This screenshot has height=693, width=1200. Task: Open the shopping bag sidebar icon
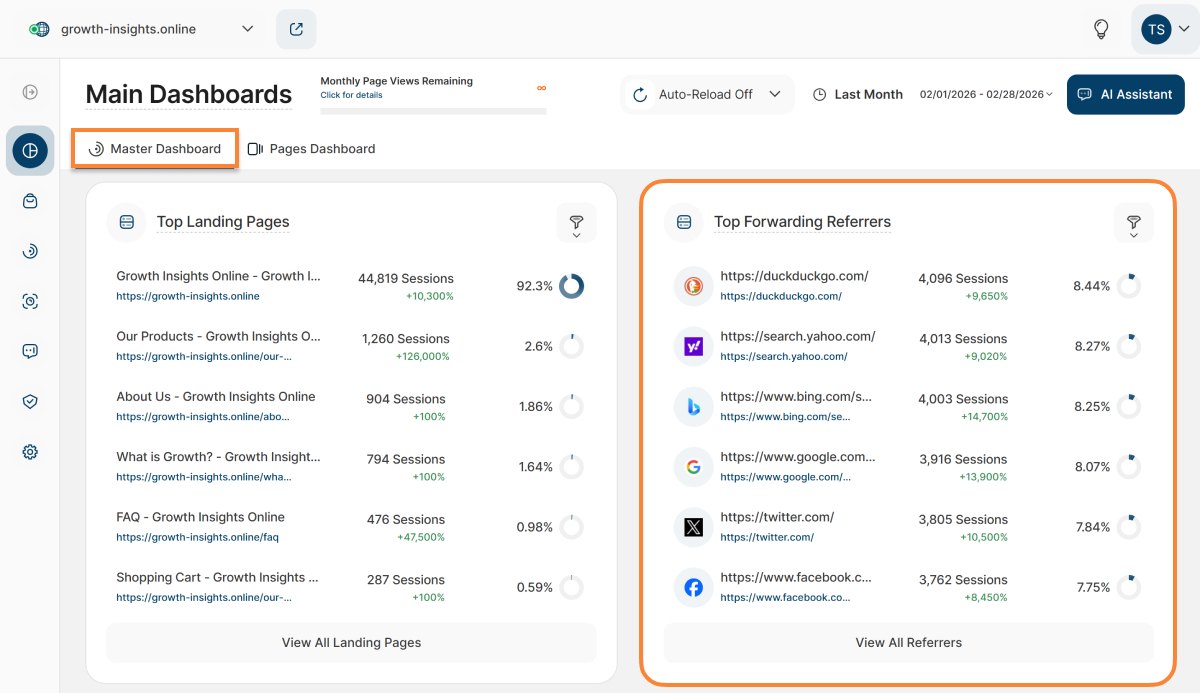click(30, 201)
